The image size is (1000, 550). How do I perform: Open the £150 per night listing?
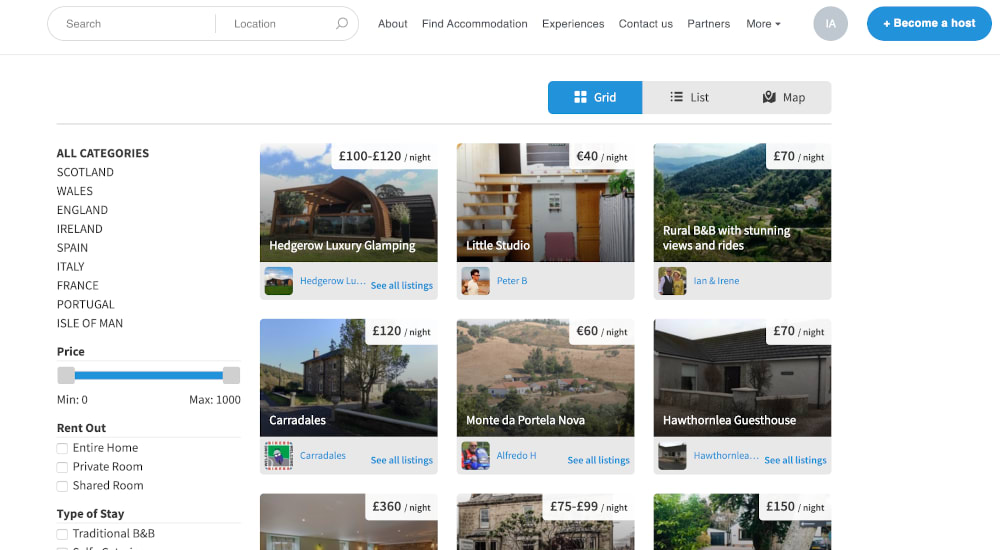742,522
